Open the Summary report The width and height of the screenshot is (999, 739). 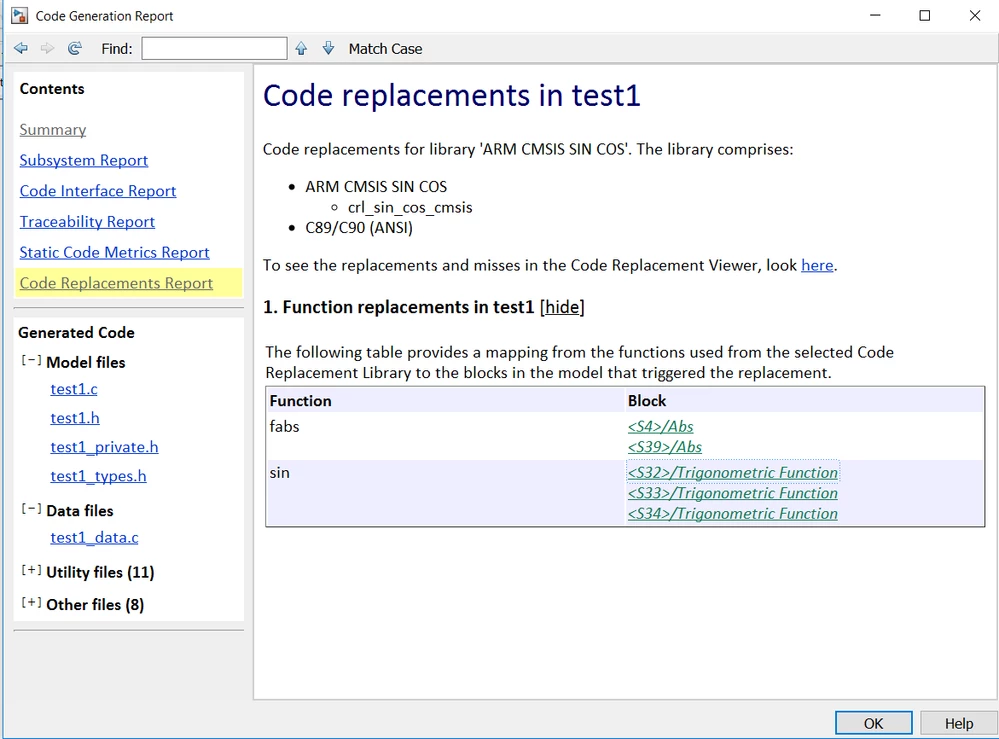53,130
